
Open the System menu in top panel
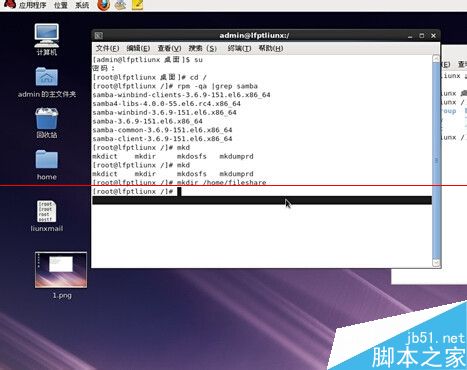[x=82, y=5]
